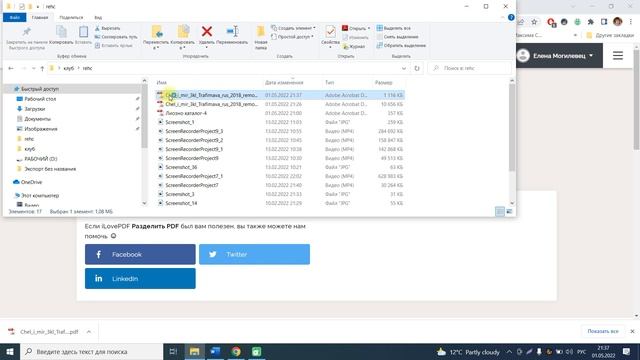The image size is (640, 360).
Task: Click the Windows taskbar search box
Action: click(x=91, y=351)
